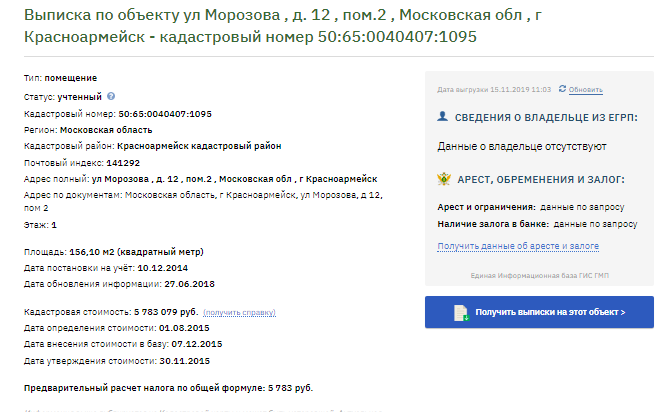The width and height of the screenshot is (671, 412).
Task: Click the Данные о владельце отсутствуют text
Action: coord(522,146)
